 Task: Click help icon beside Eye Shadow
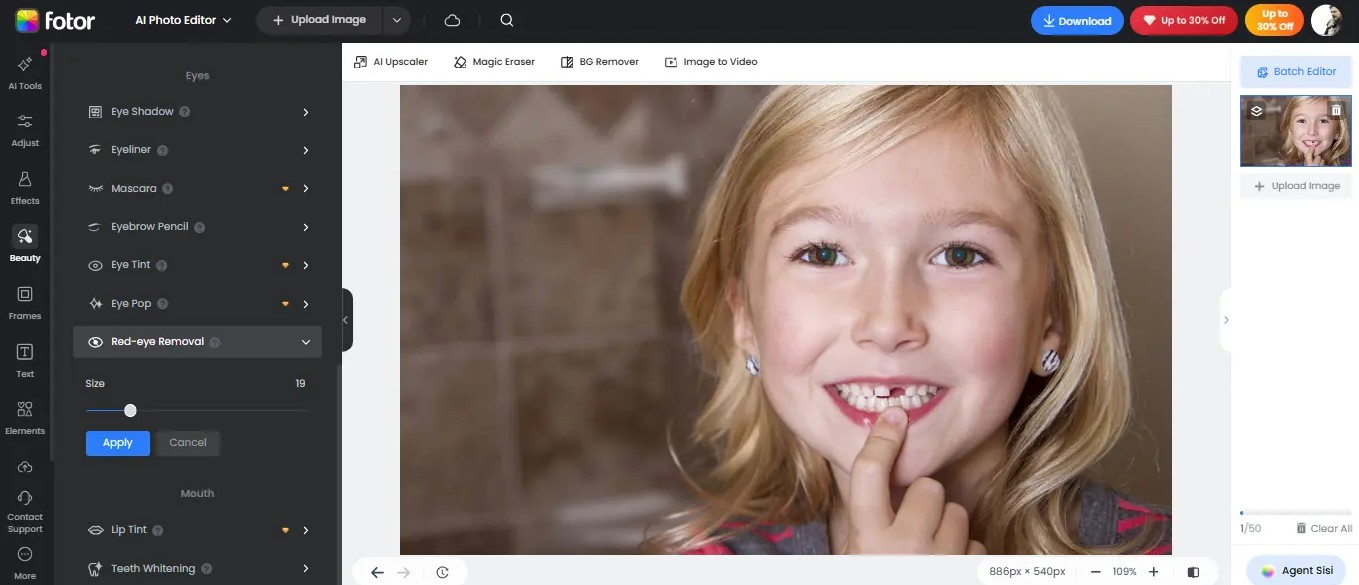click(x=185, y=112)
